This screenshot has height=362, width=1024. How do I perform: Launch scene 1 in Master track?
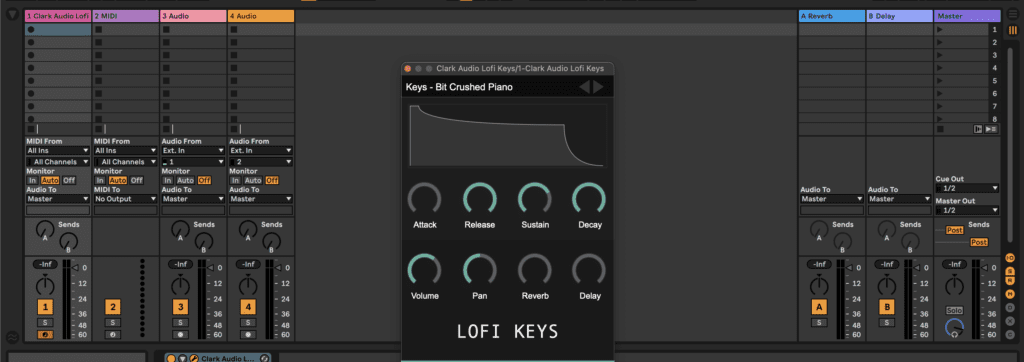click(940, 29)
